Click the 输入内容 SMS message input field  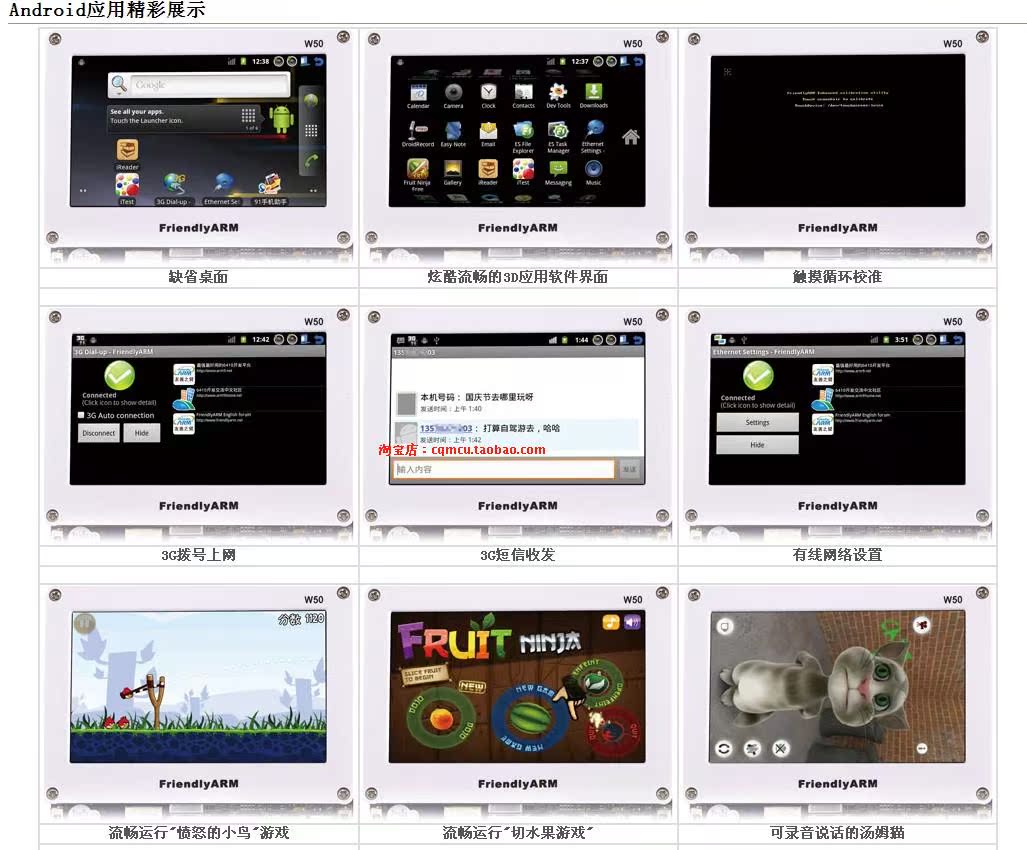504,470
